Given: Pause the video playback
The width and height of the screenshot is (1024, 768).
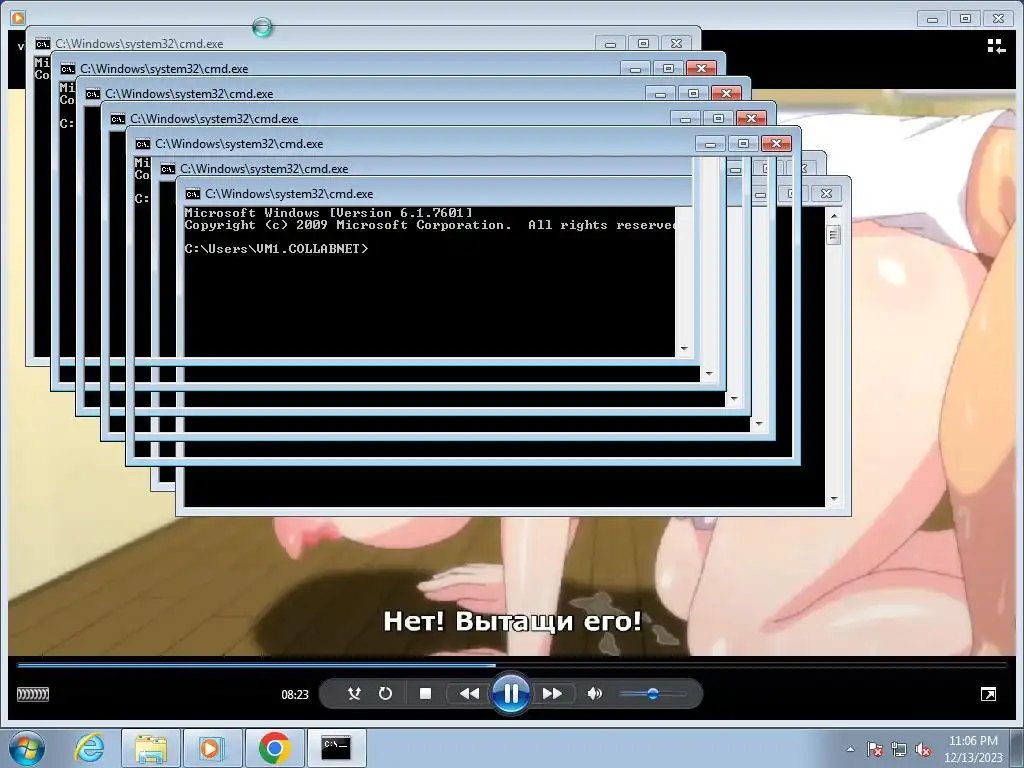Looking at the screenshot, I should click(x=511, y=694).
